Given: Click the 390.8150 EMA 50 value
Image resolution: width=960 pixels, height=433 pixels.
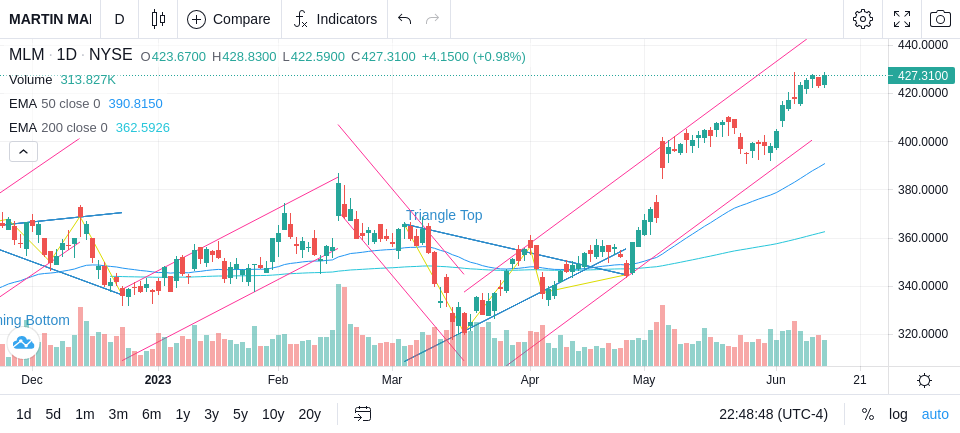Looking at the screenshot, I should pos(135,104).
